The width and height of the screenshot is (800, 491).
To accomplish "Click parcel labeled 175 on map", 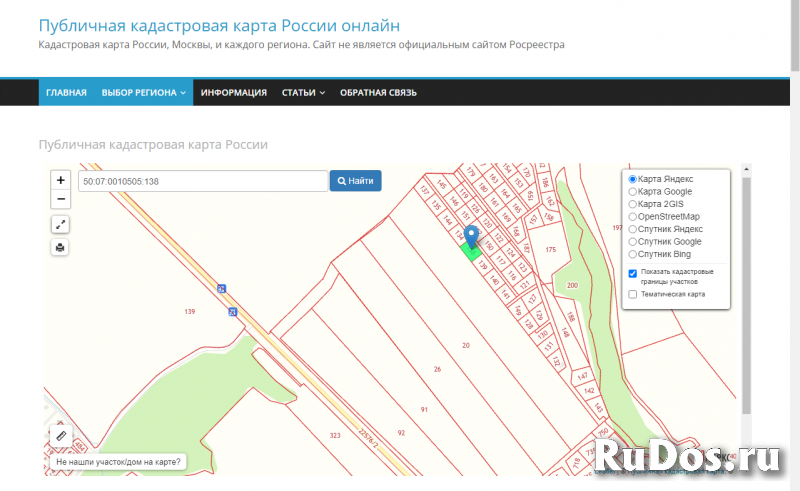I will (551, 250).
